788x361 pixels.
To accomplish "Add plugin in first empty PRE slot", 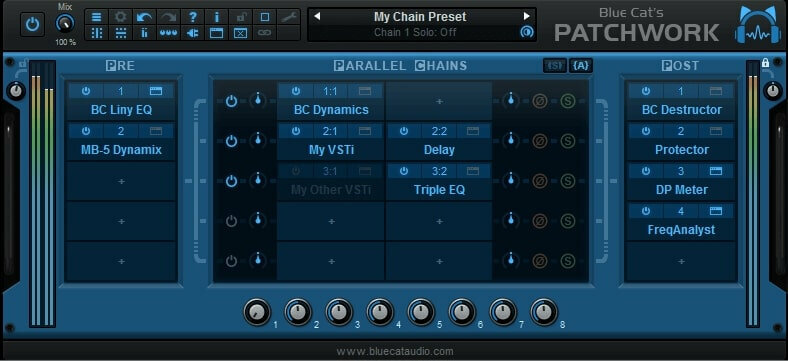I will (121, 181).
